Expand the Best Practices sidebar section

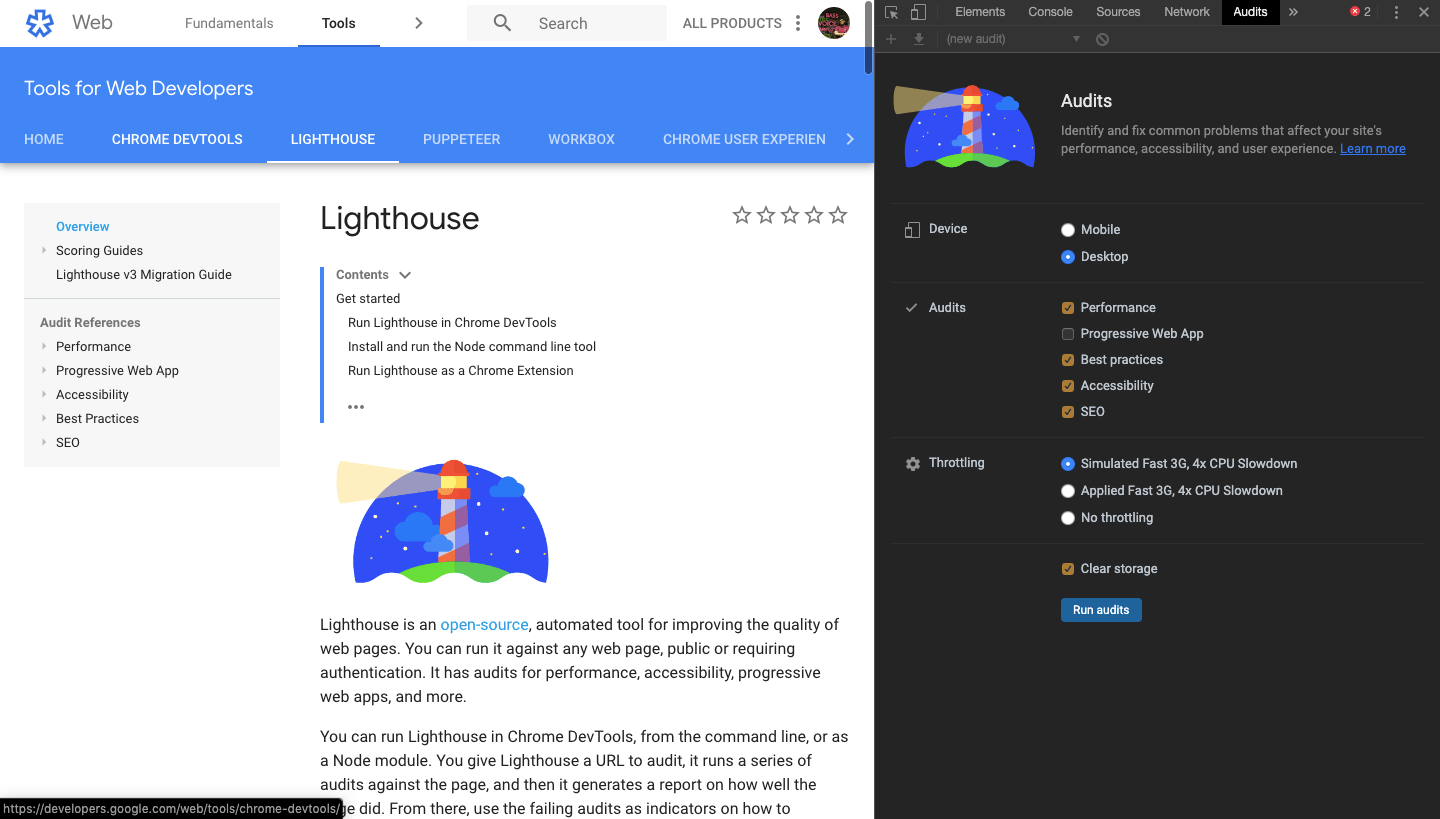tap(44, 419)
